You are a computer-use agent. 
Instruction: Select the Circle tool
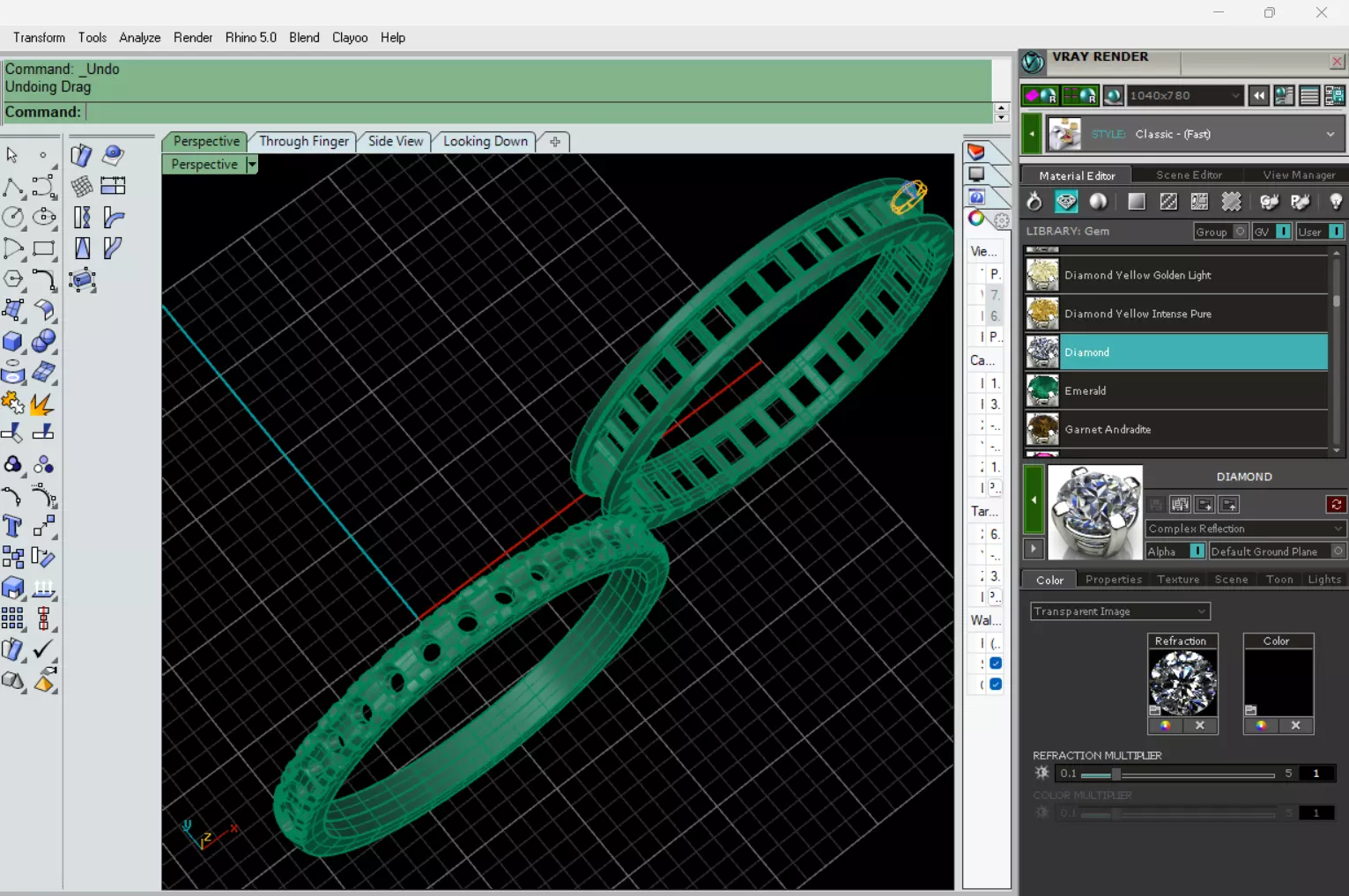13,218
